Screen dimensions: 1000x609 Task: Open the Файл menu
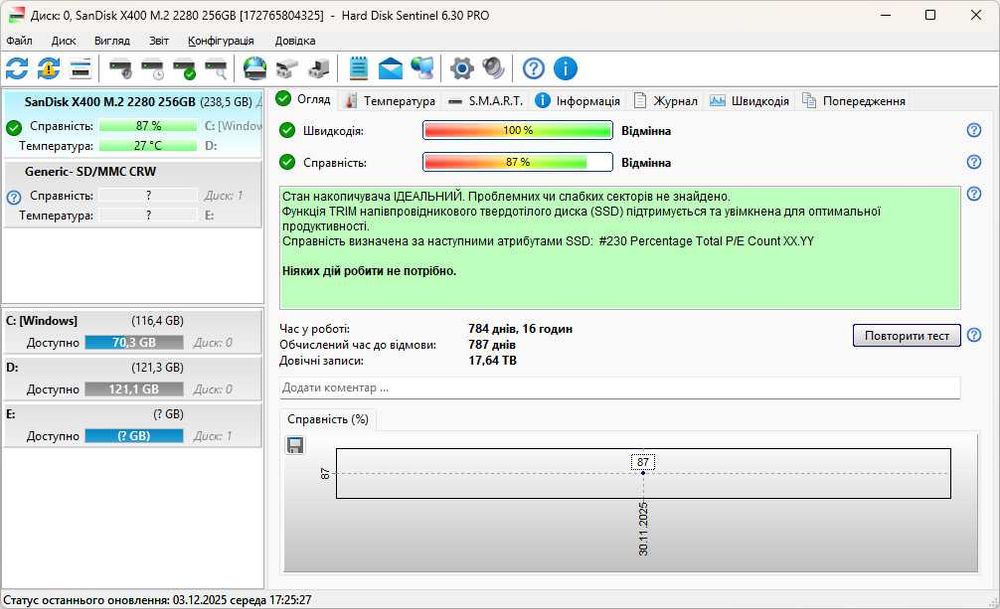[19, 41]
